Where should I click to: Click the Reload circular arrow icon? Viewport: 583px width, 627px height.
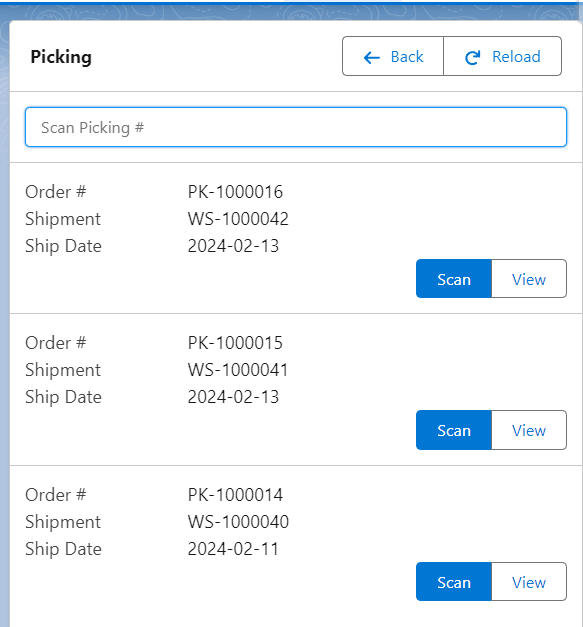tap(472, 58)
